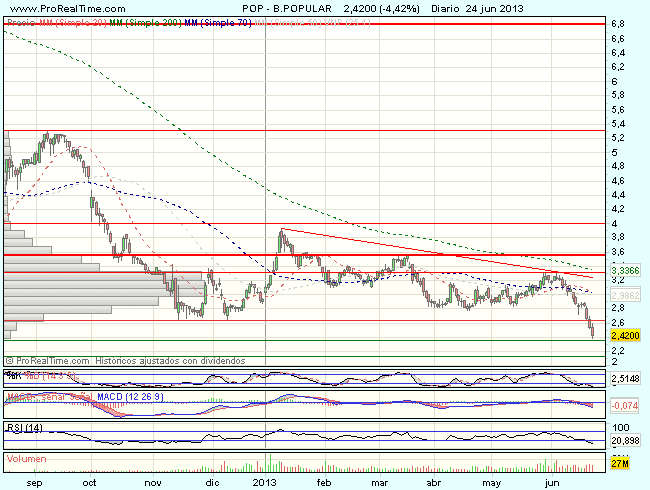Click the 6,8 level on price axis
This screenshot has height=490, width=650.
coord(619,23)
